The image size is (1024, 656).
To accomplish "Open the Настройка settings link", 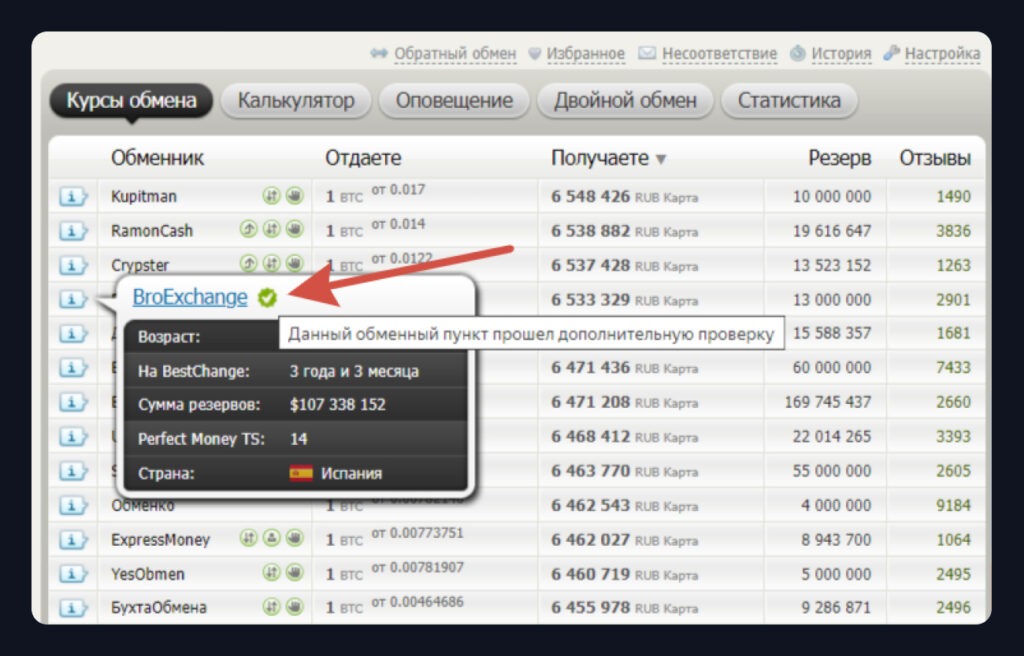I will [x=941, y=53].
